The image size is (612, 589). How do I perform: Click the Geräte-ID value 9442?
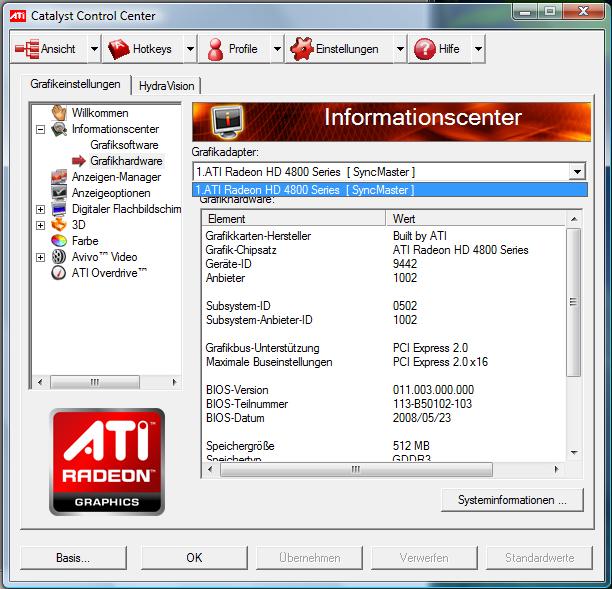pos(405,264)
